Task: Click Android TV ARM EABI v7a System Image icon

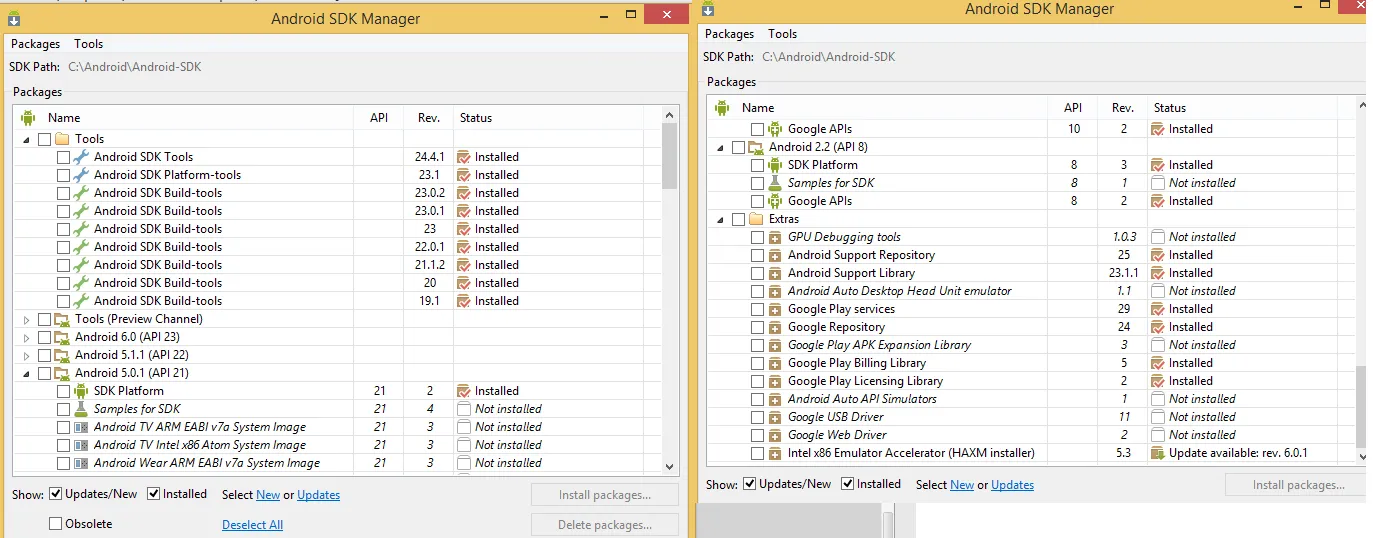Action: [x=81, y=427]
